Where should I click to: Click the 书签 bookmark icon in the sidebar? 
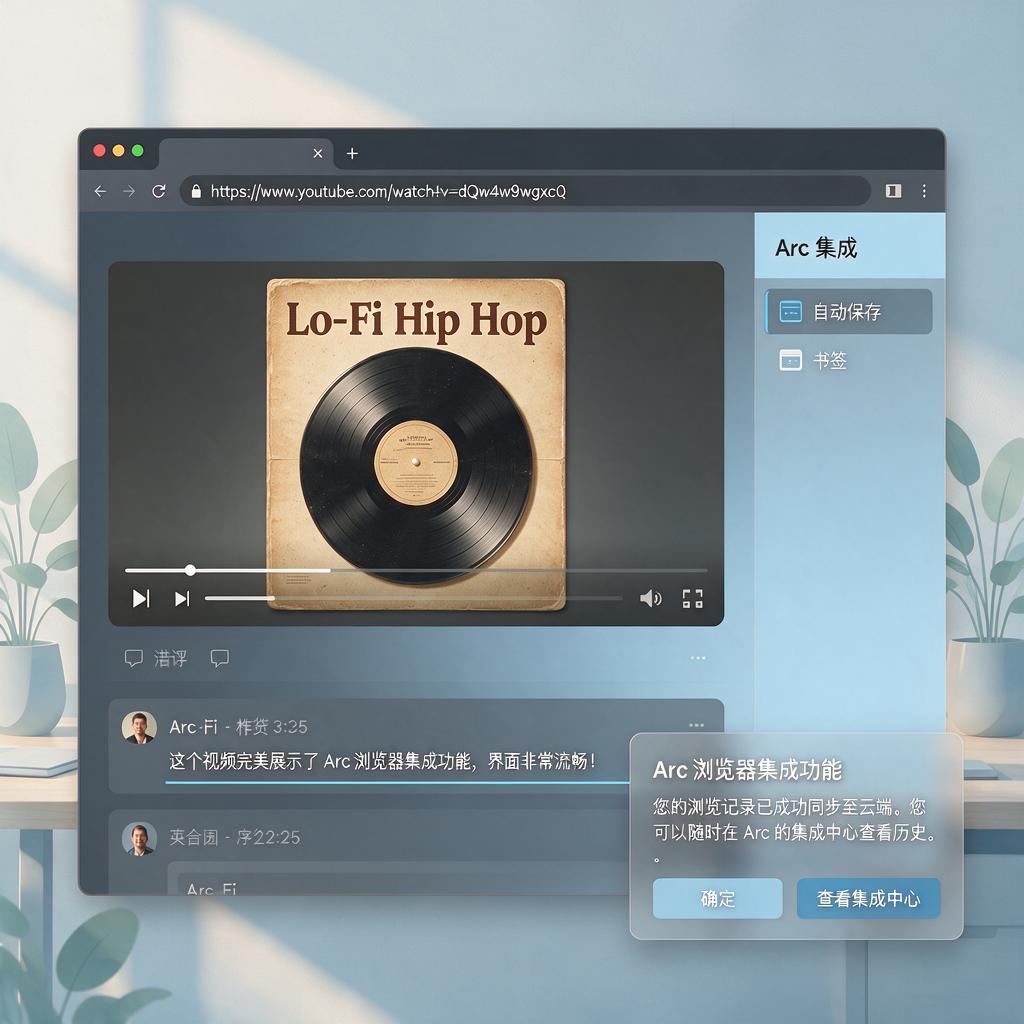(791, 360)
